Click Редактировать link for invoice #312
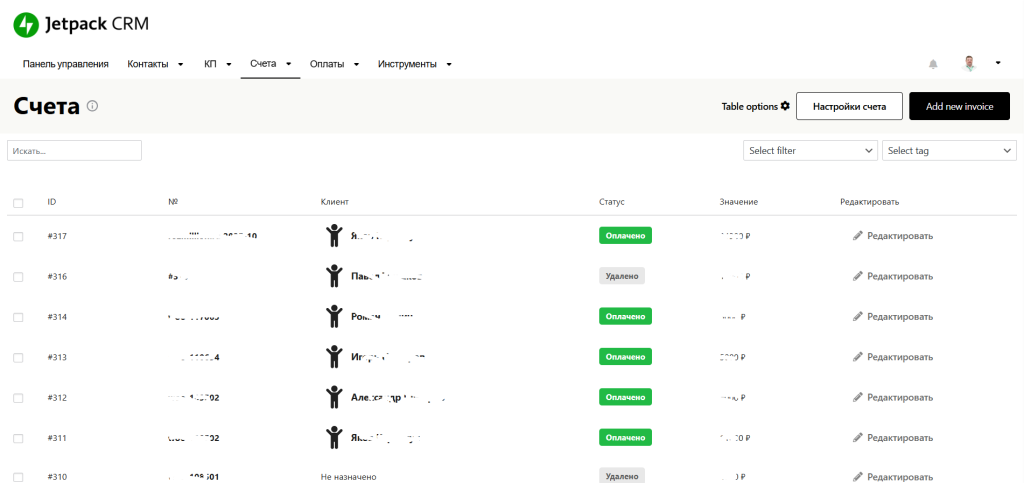The image size is (1024, 483). [900, 397]
